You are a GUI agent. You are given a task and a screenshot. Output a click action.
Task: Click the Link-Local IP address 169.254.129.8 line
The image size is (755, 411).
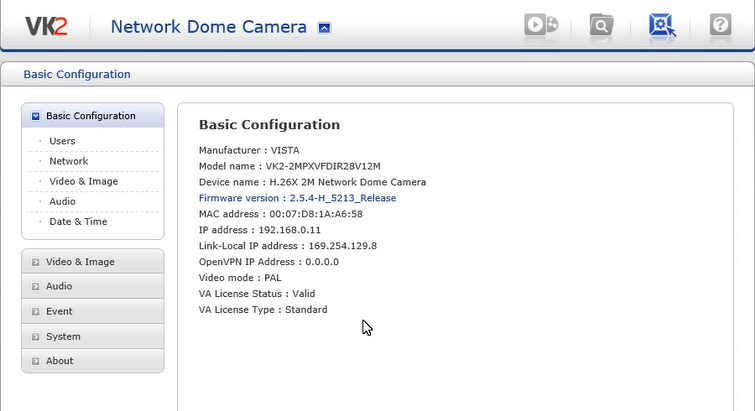(x=288, y=246)
